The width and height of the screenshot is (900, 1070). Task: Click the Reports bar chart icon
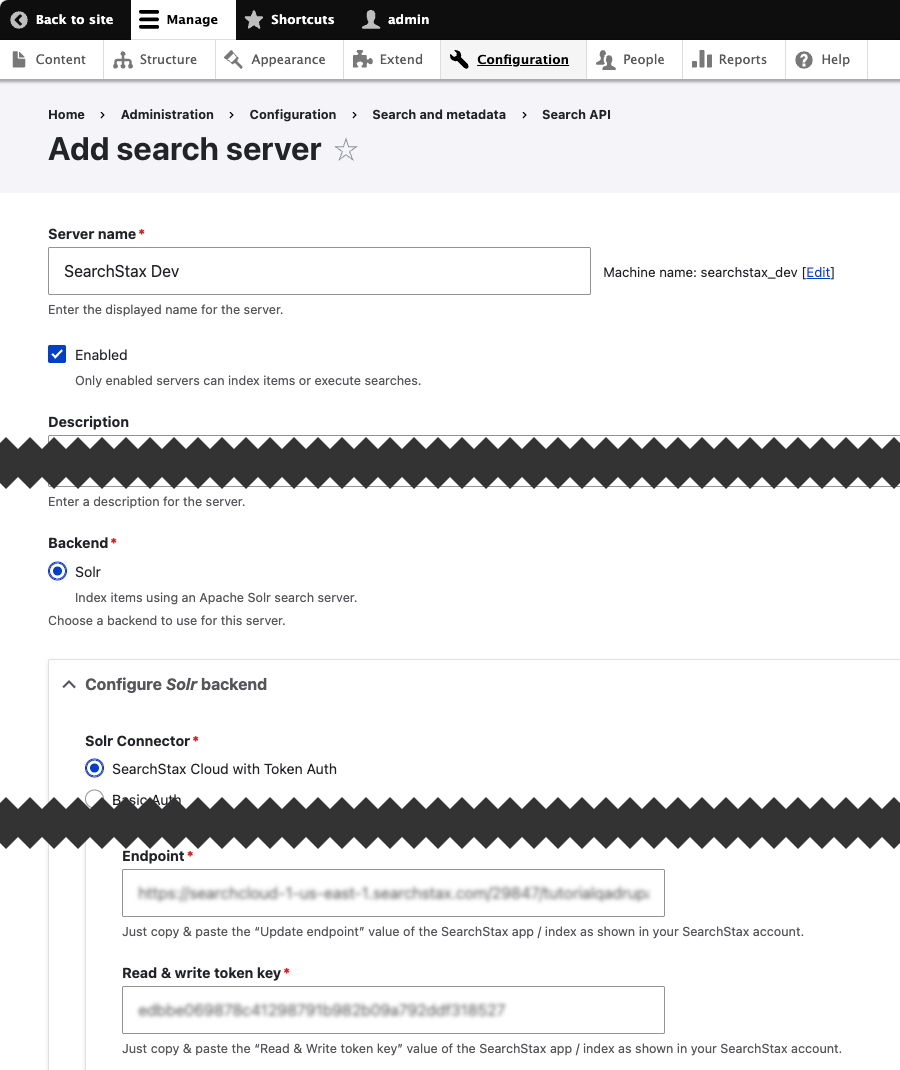point(701,59)
